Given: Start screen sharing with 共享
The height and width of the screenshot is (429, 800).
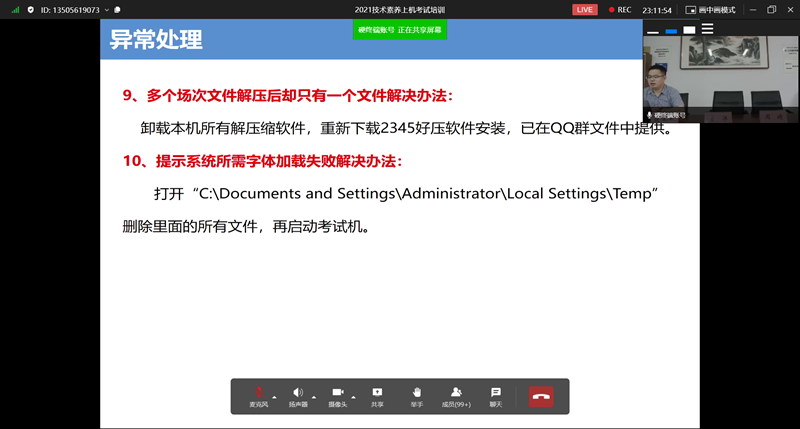Looking at the screenshot, I should (x=377, y=395).
